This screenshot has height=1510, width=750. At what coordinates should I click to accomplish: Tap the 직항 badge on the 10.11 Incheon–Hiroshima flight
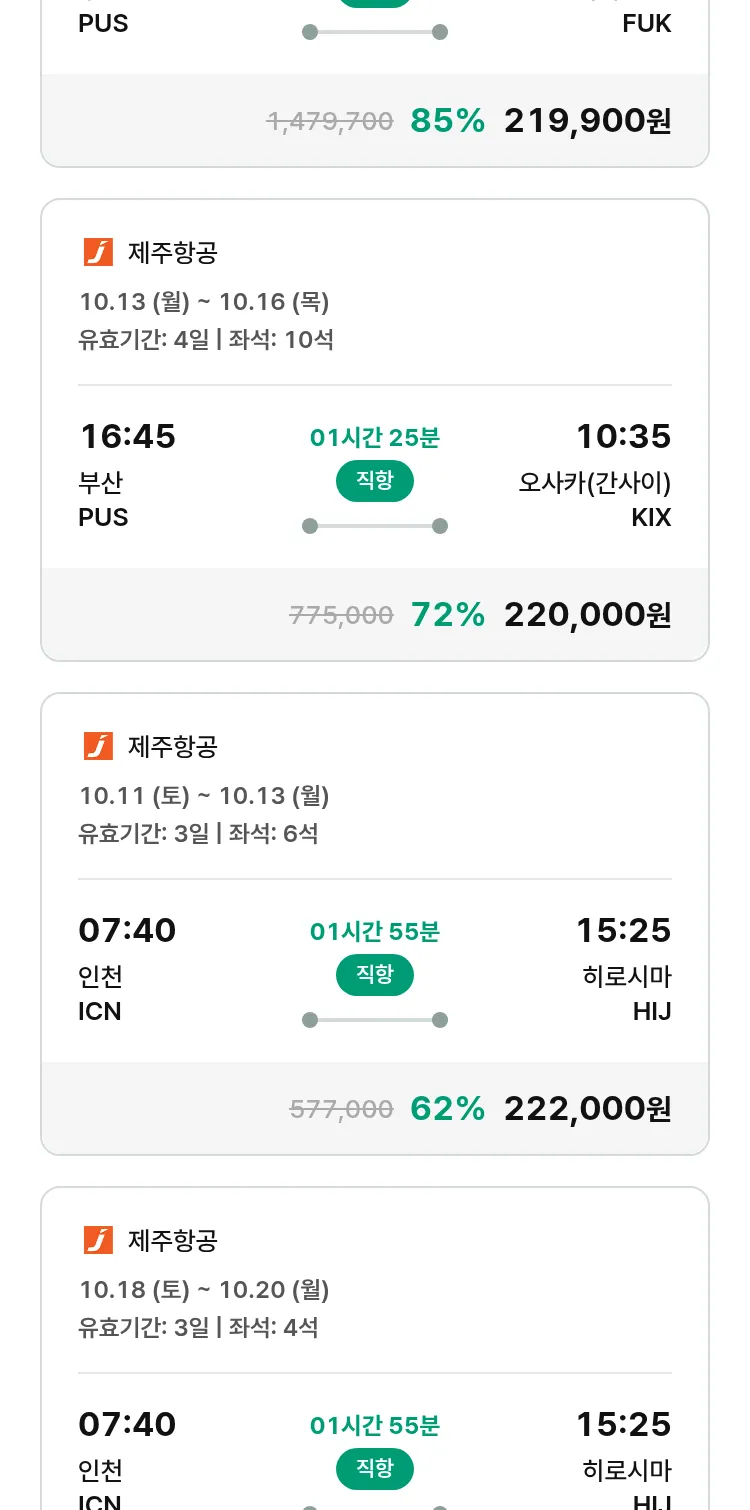[374, 975]
